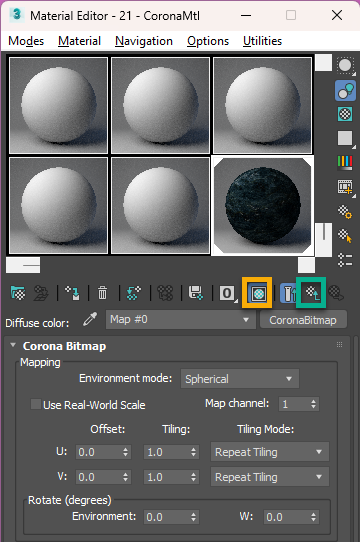Toggle the Backlight button
The width and height of the screenshot is (360, 542).
click(x=345, y=91)
